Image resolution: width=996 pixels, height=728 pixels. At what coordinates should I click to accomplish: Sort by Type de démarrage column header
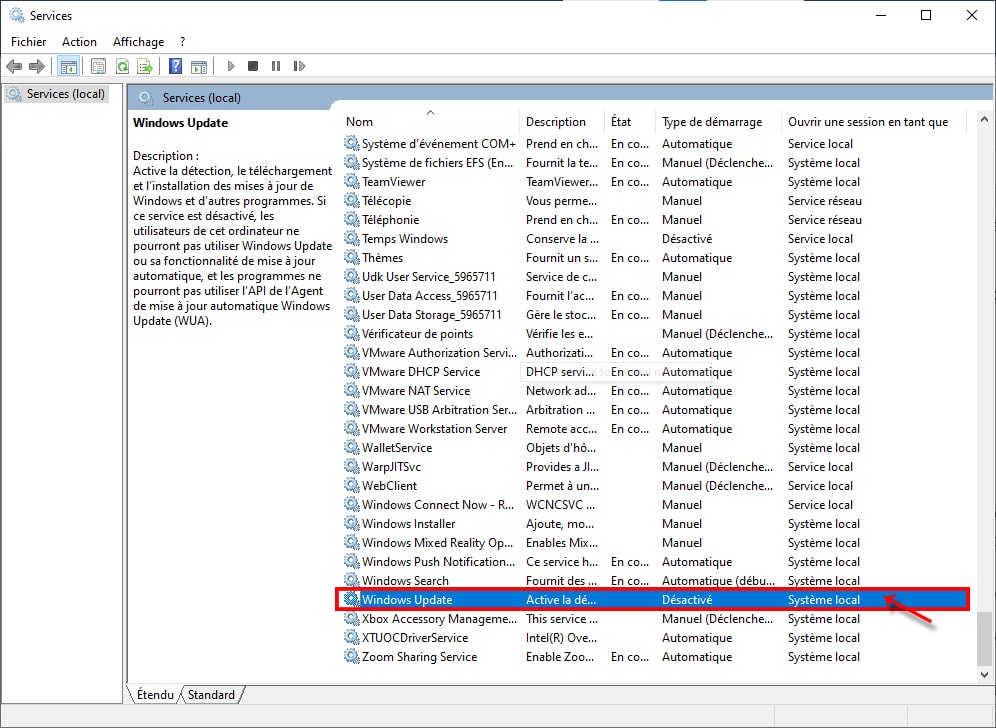pos(718,121)
